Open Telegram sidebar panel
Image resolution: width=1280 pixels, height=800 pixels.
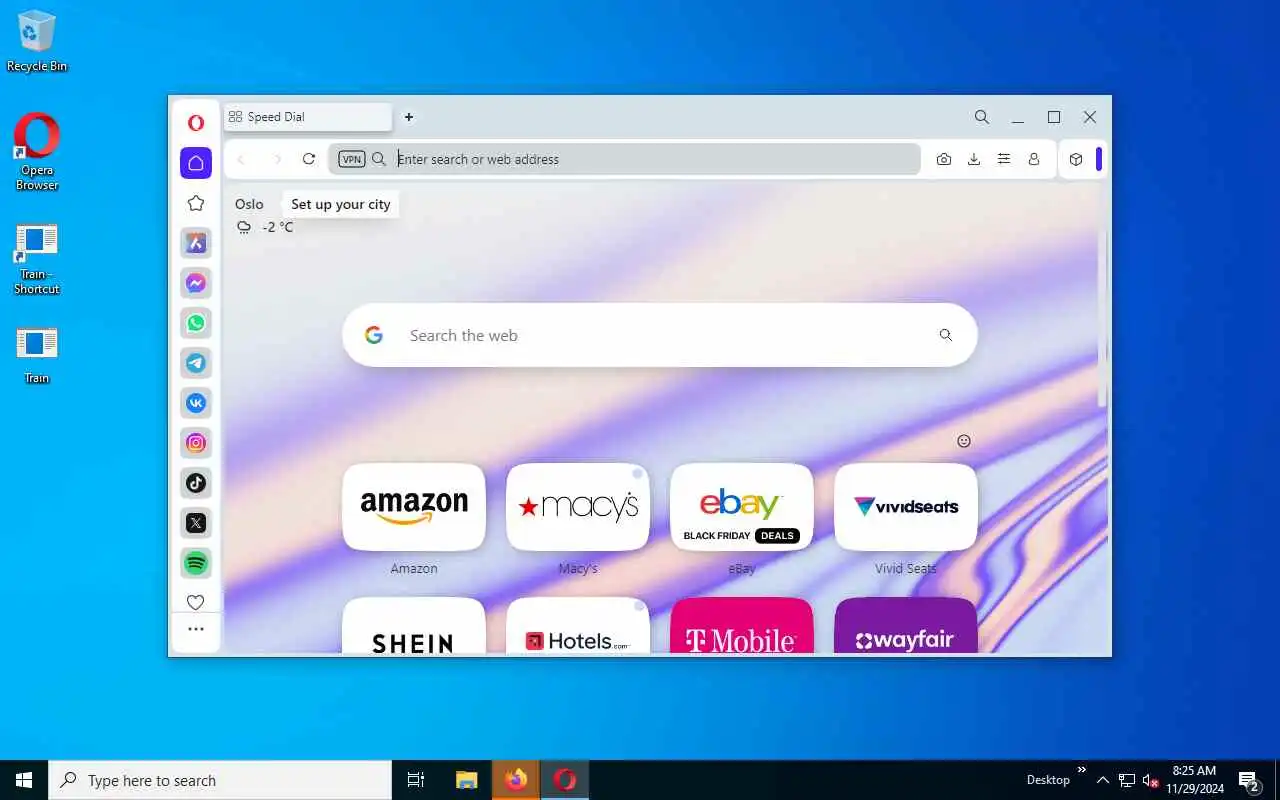(196, 363)
